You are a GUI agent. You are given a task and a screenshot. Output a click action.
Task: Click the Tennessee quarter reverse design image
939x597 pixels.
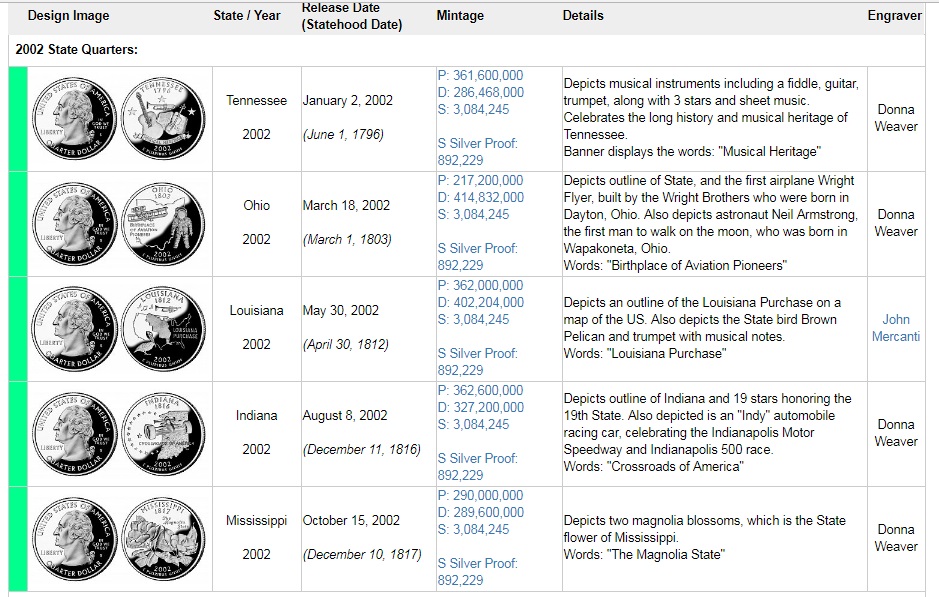coord(163,119)
